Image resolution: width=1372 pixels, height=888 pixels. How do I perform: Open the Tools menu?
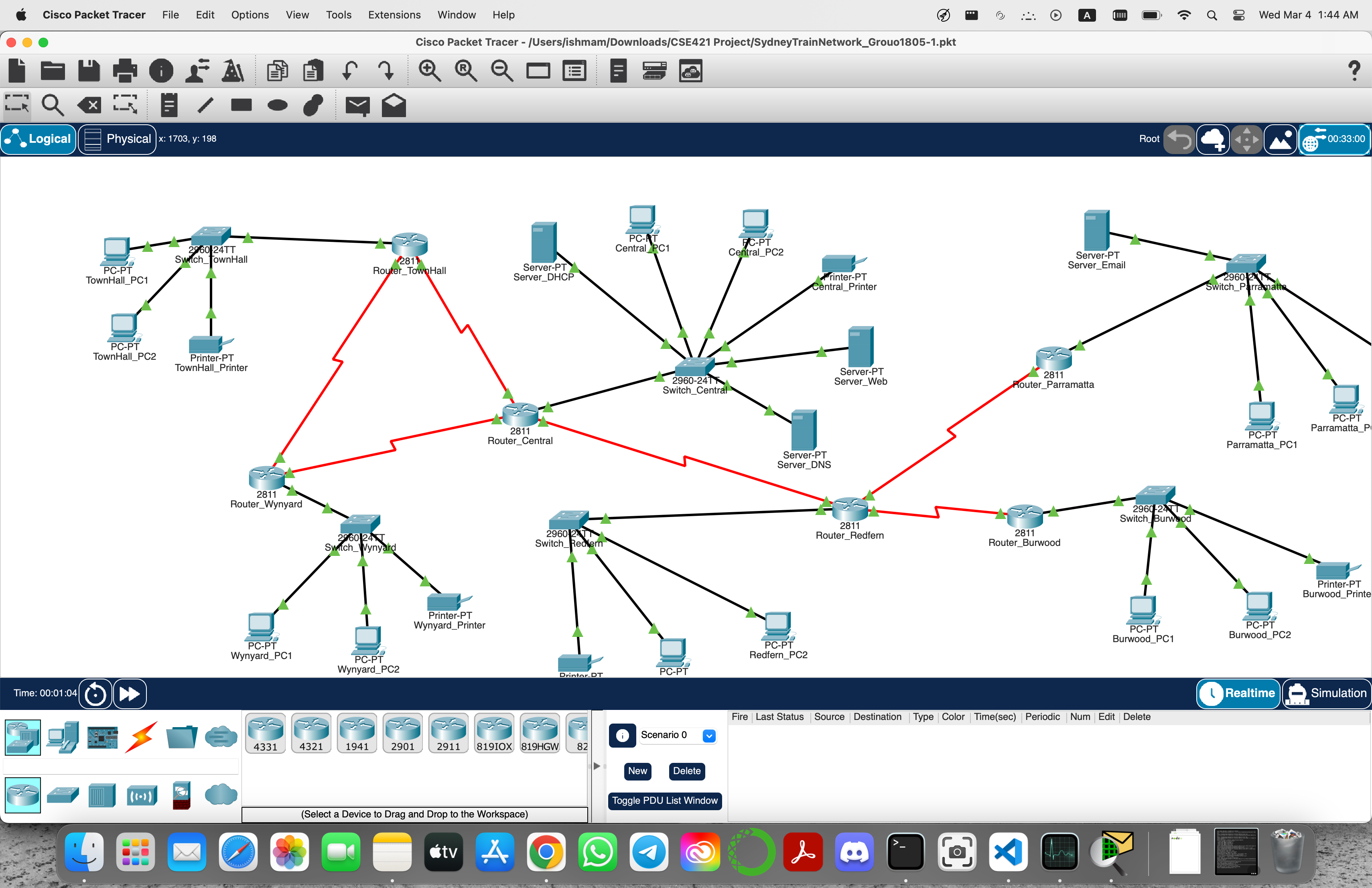click(339, 15)
